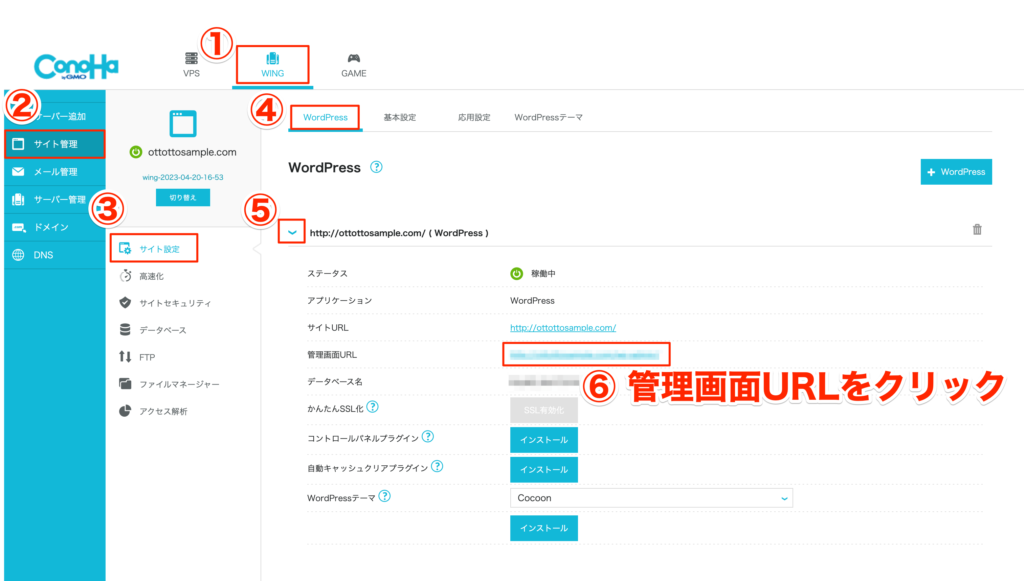
Task: Click the ottottosample.com domain name
Action: [192, 152]
